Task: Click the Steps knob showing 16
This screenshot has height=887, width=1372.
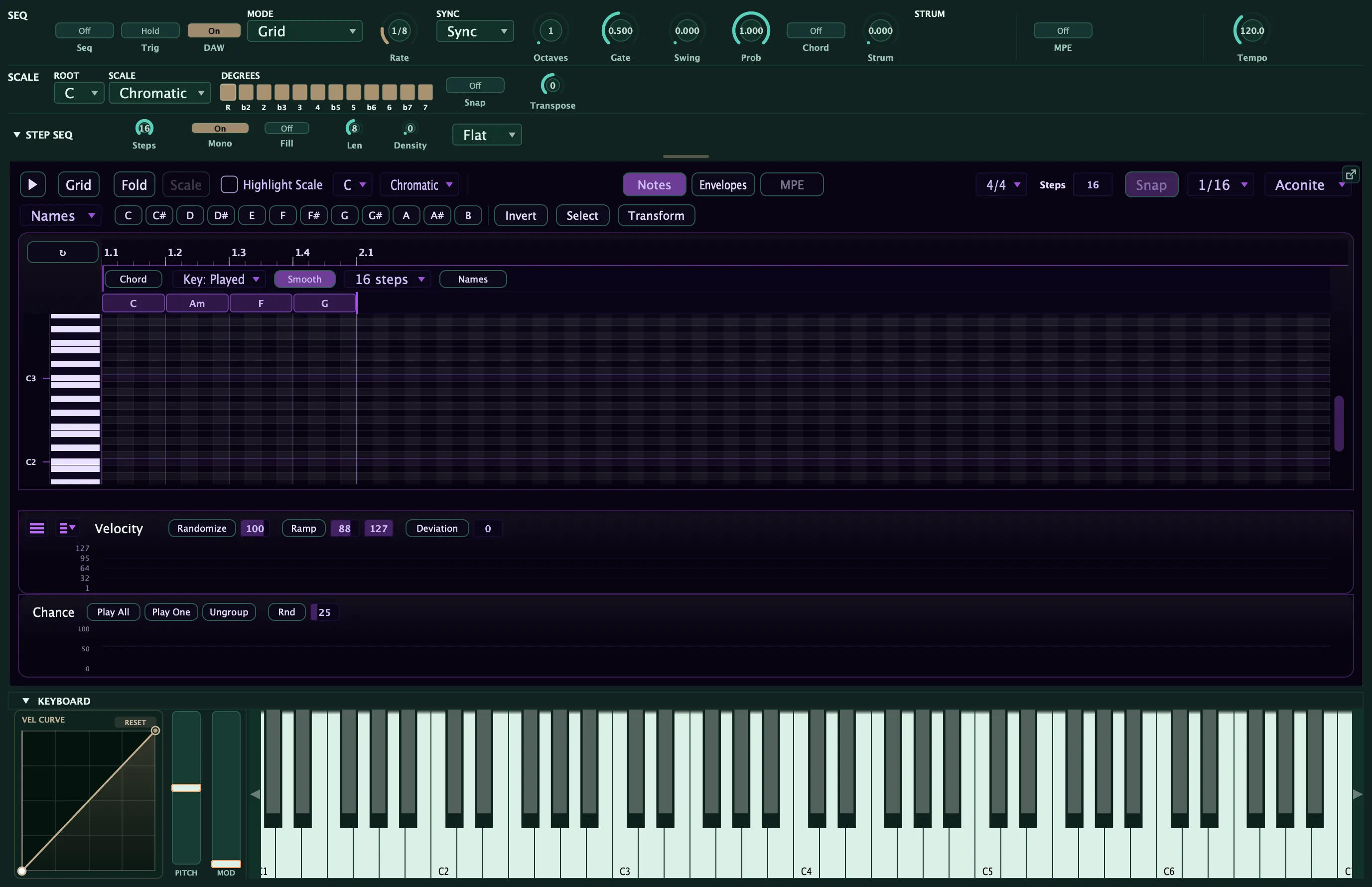Action: 144,128
